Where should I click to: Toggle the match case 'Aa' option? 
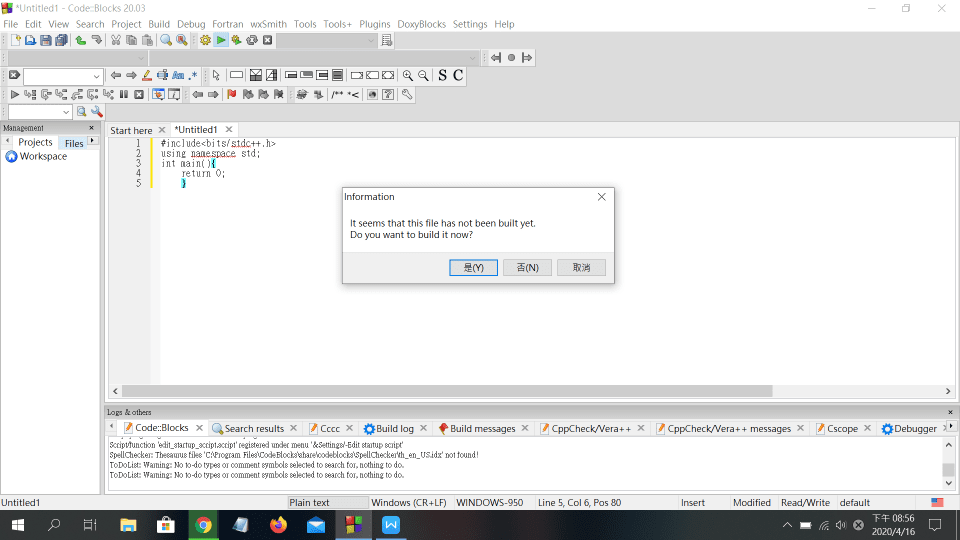pos(178,75)
